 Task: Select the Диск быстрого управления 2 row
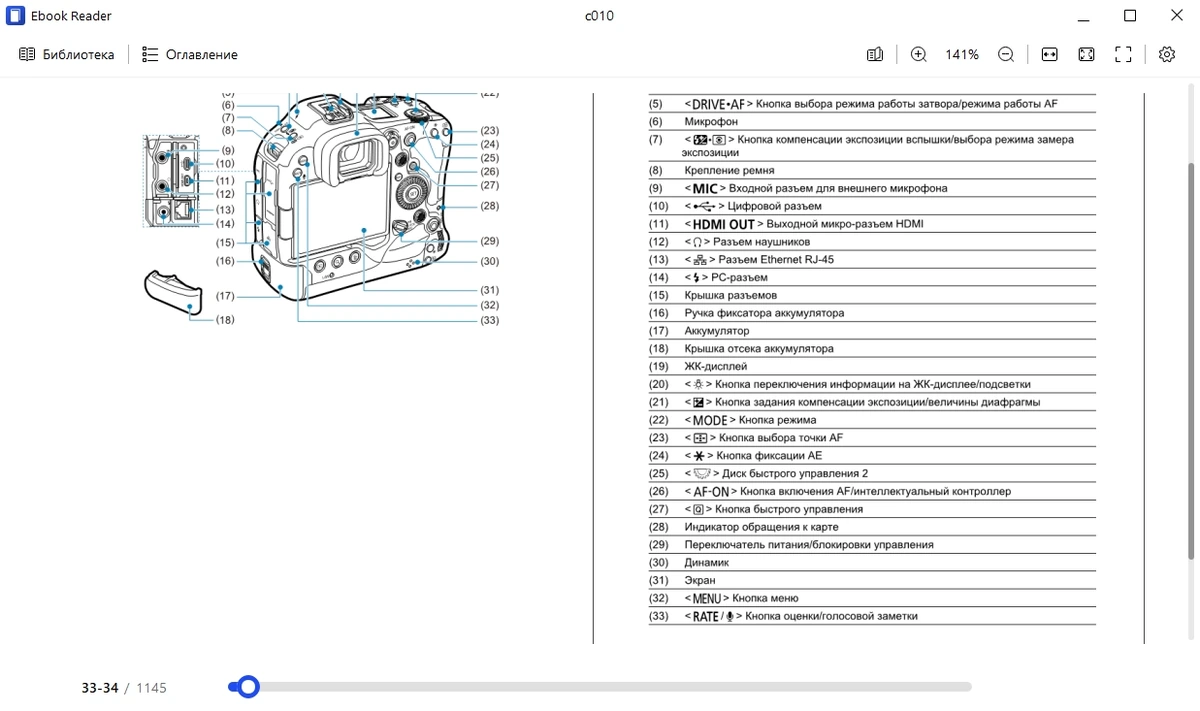click(x=872, y=474)
